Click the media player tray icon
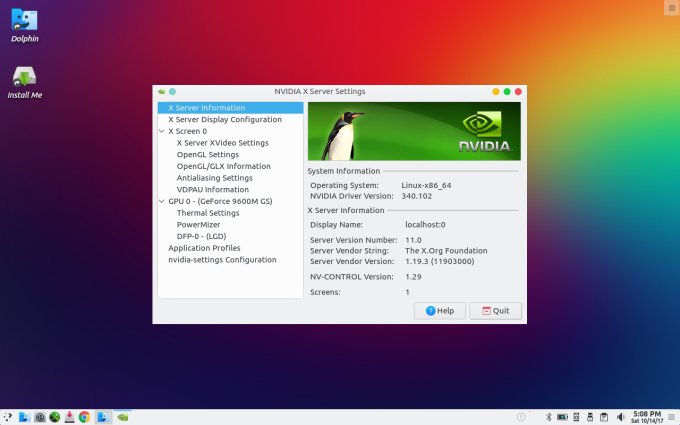The height and width of the screenshot is (425, 680). (576, 417)
